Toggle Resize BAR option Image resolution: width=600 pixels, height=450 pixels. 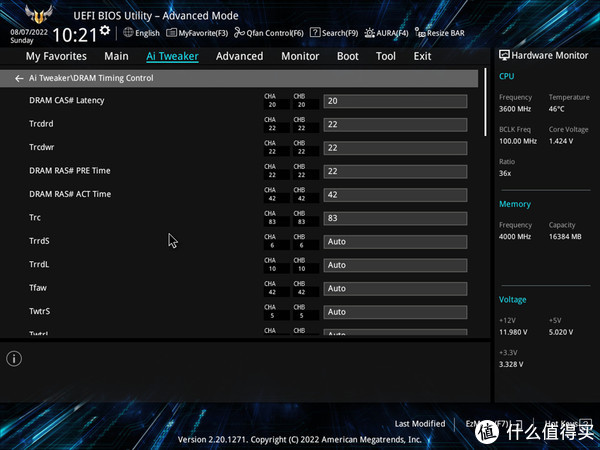click(x=440, y=33)
